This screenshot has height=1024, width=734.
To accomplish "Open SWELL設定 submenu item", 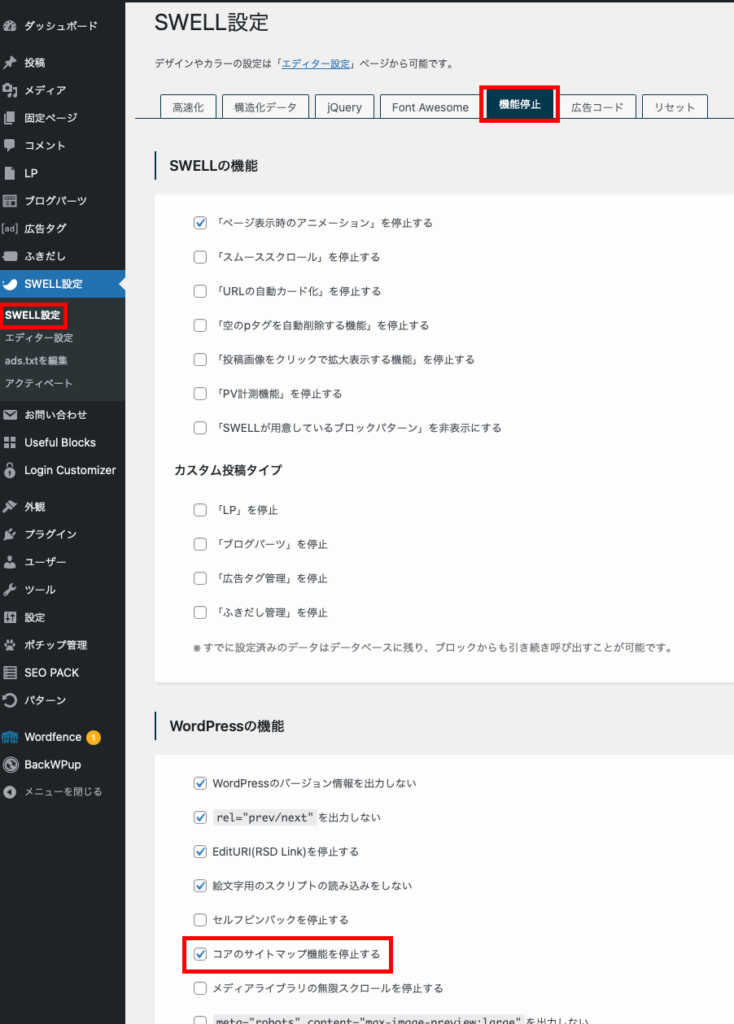I will pyautogui.click(x=33, y=315).
